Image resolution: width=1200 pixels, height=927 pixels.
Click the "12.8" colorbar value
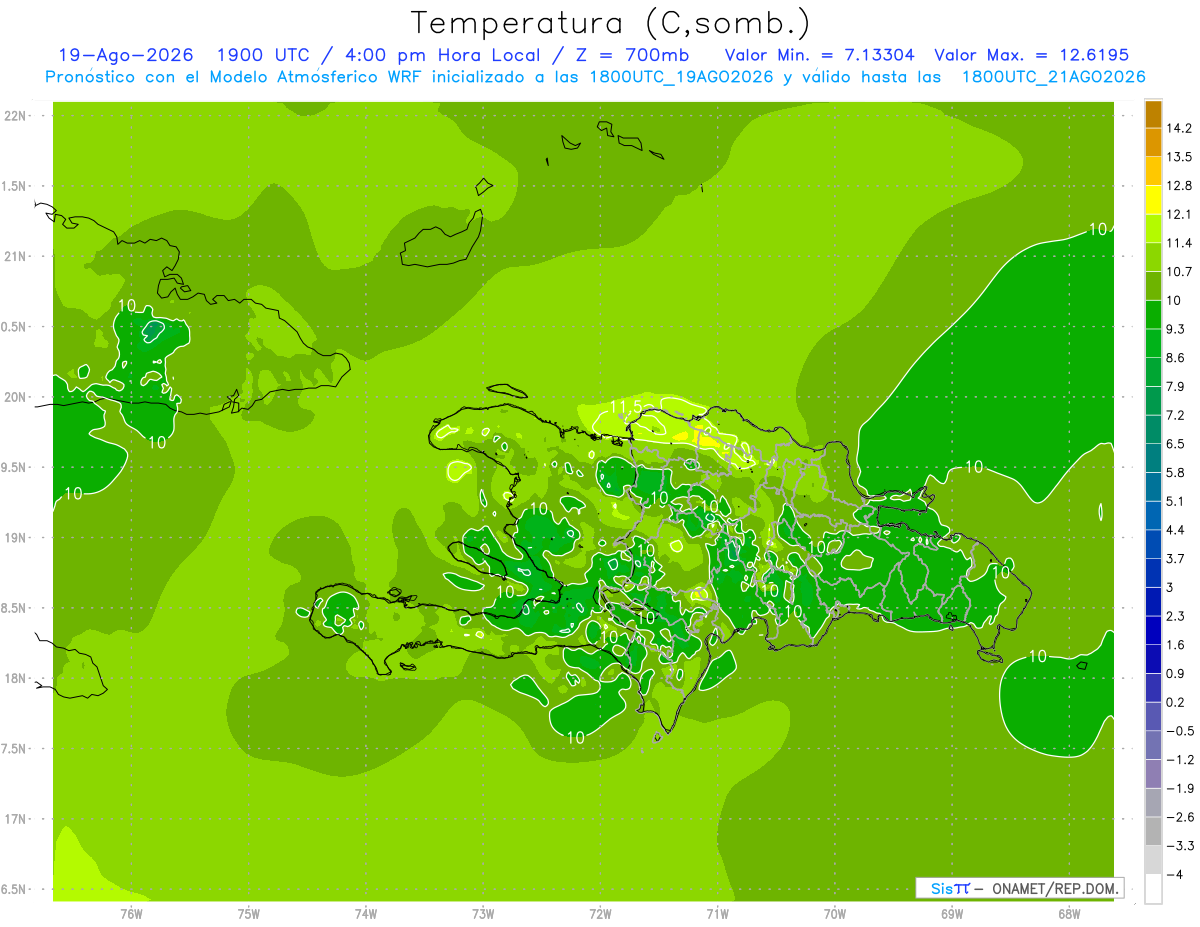pyautogui.click(x=1180, y=186)
